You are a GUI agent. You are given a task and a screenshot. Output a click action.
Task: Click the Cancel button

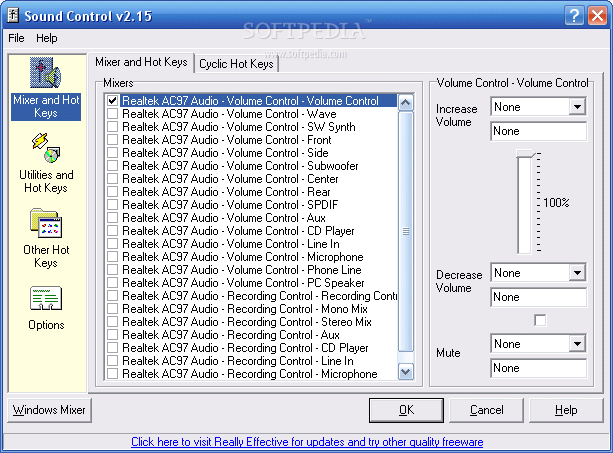(486, 410)
